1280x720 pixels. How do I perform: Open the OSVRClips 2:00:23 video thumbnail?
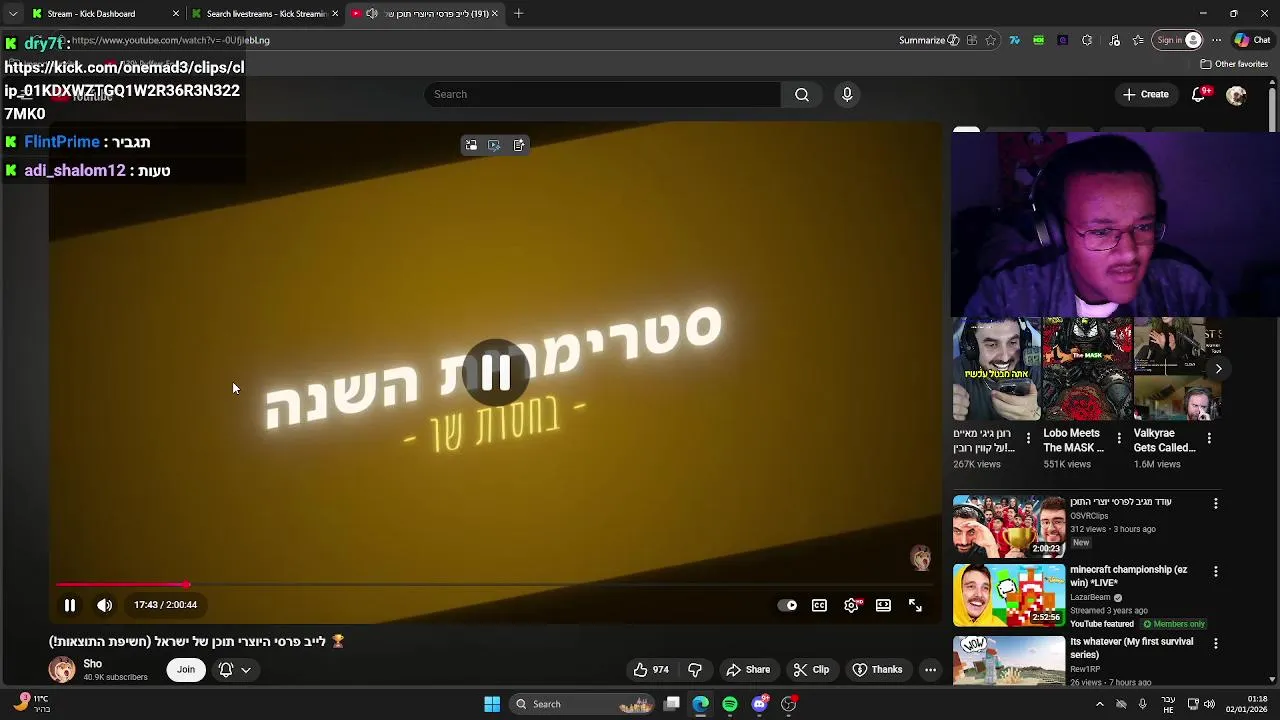point(1009,526)
